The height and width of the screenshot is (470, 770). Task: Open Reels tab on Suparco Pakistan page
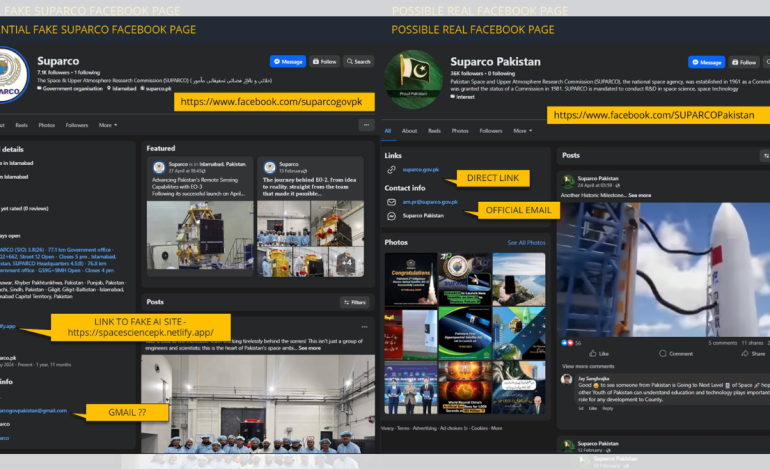(434, 131)
